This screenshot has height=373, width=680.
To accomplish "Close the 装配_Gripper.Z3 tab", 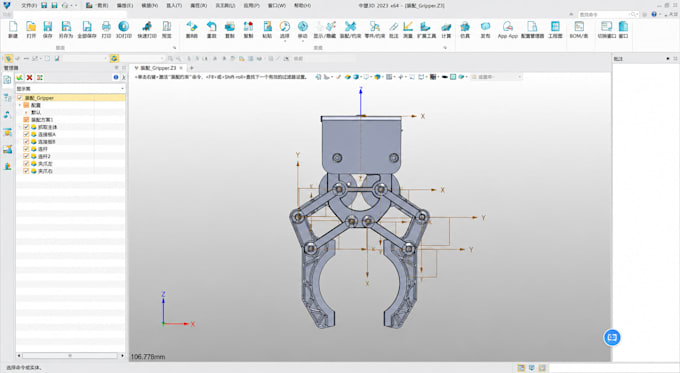I will click(181, 68).
